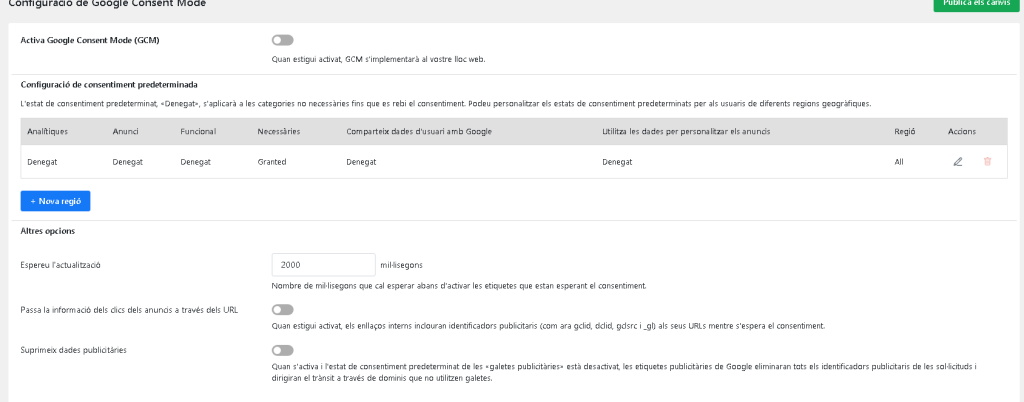Delete the All region row via trash icon
The width and height of the screenshot is (1024, 402).
click(x=987, y=161)
